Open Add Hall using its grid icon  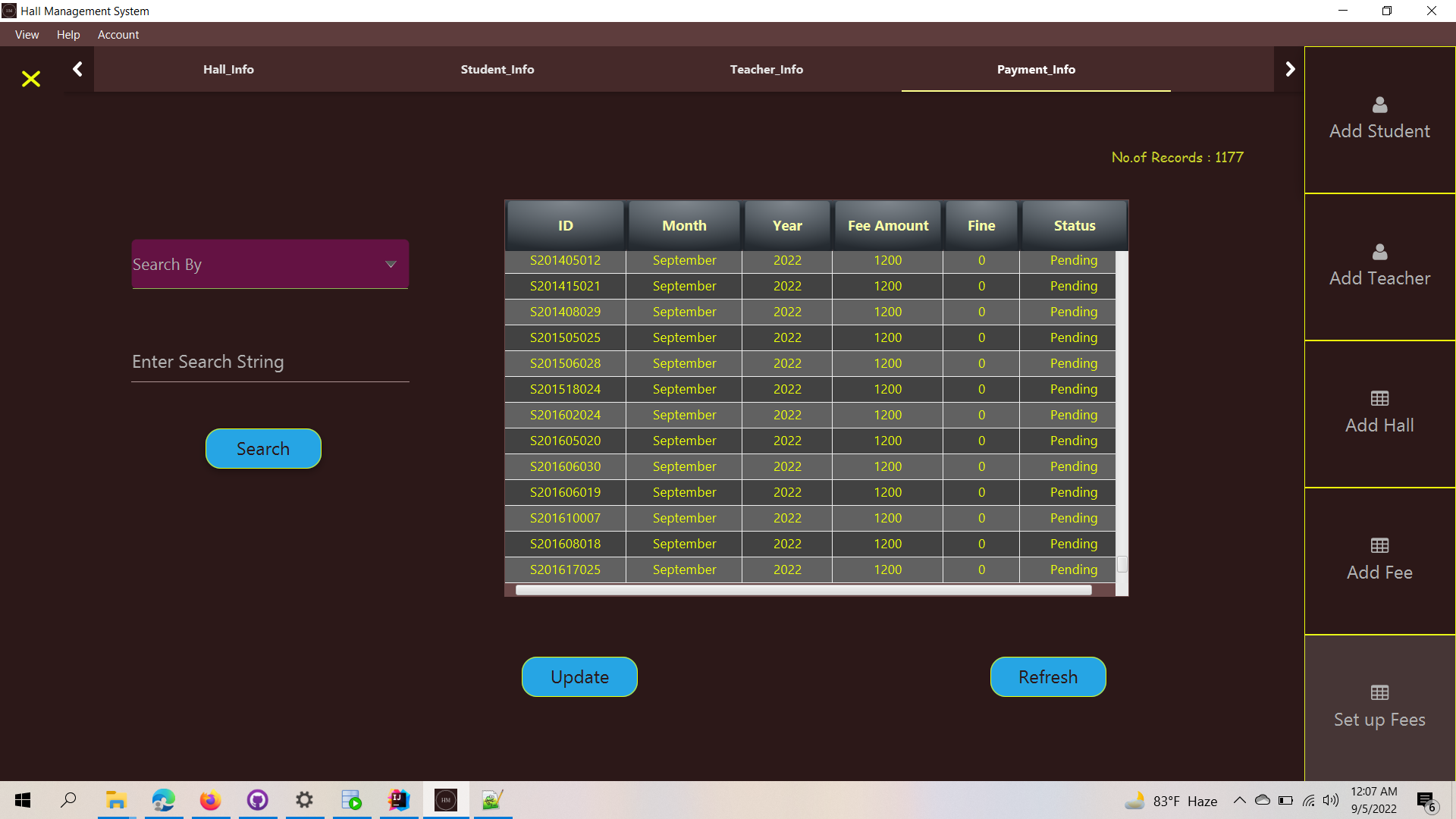point(1379,398)
